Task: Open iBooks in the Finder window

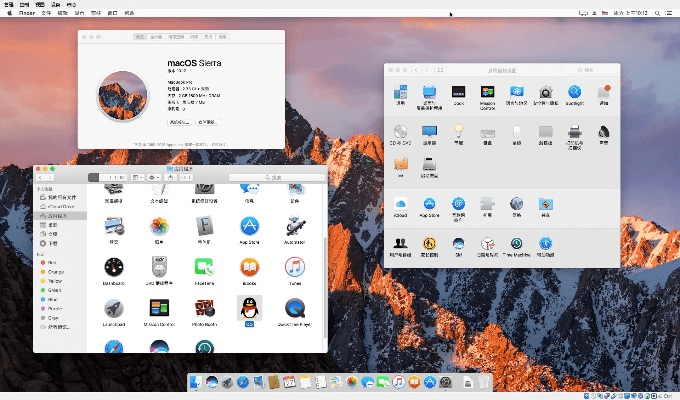Action: pos(249,267)
